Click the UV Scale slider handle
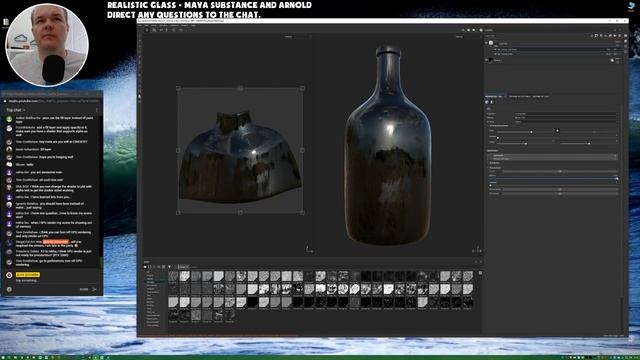This screenshot has height=360, width=640. click(531, 132)
